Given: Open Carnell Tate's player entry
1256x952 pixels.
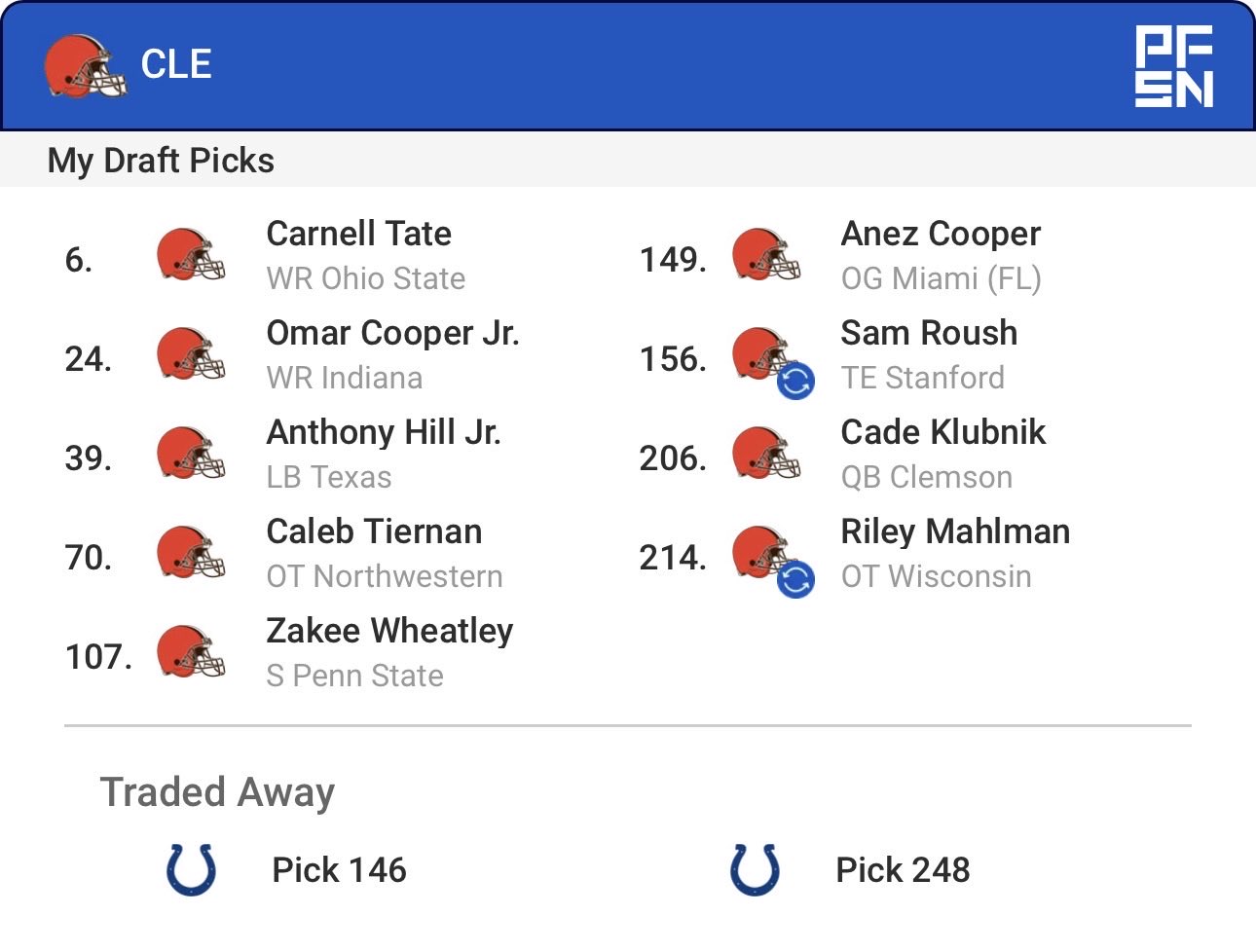Looking at the screenshot, I should click(x=358, y=235).
